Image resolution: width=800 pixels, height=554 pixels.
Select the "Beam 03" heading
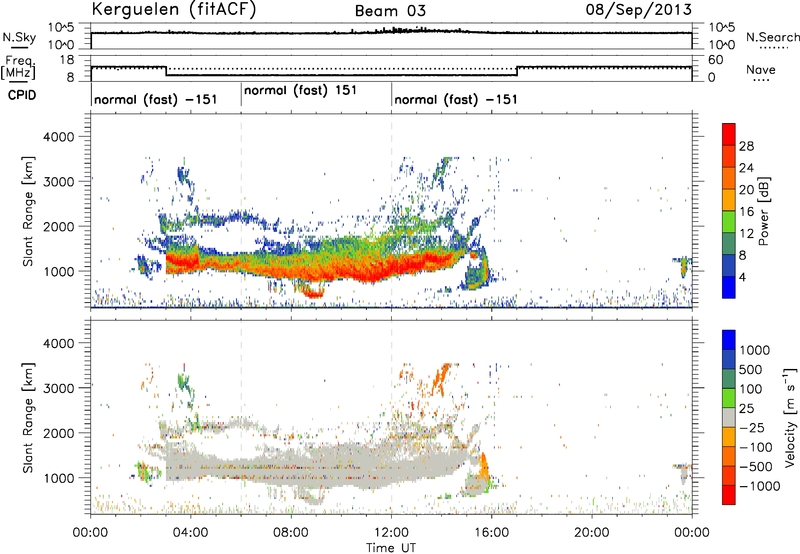tap(390, 11)
